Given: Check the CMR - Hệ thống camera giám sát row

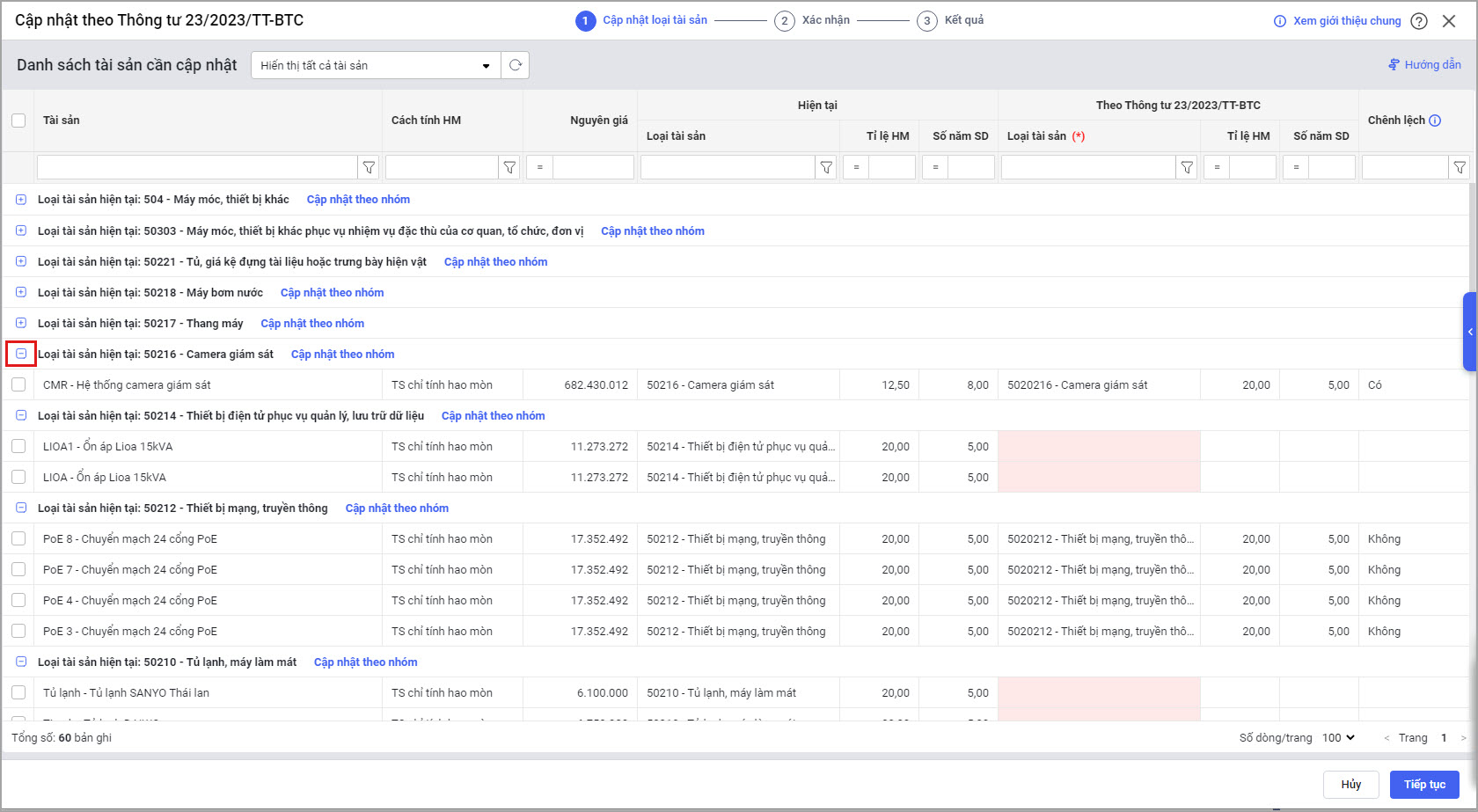Looking at the screenshot, I should point(18,384).
